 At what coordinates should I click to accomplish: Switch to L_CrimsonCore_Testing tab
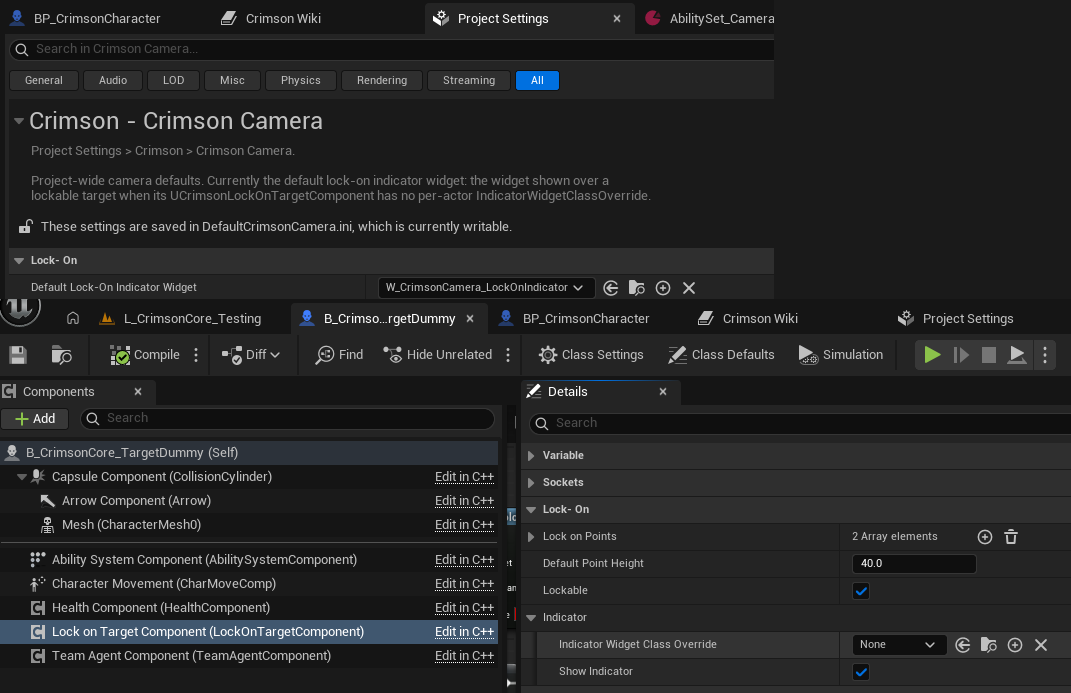181,318
